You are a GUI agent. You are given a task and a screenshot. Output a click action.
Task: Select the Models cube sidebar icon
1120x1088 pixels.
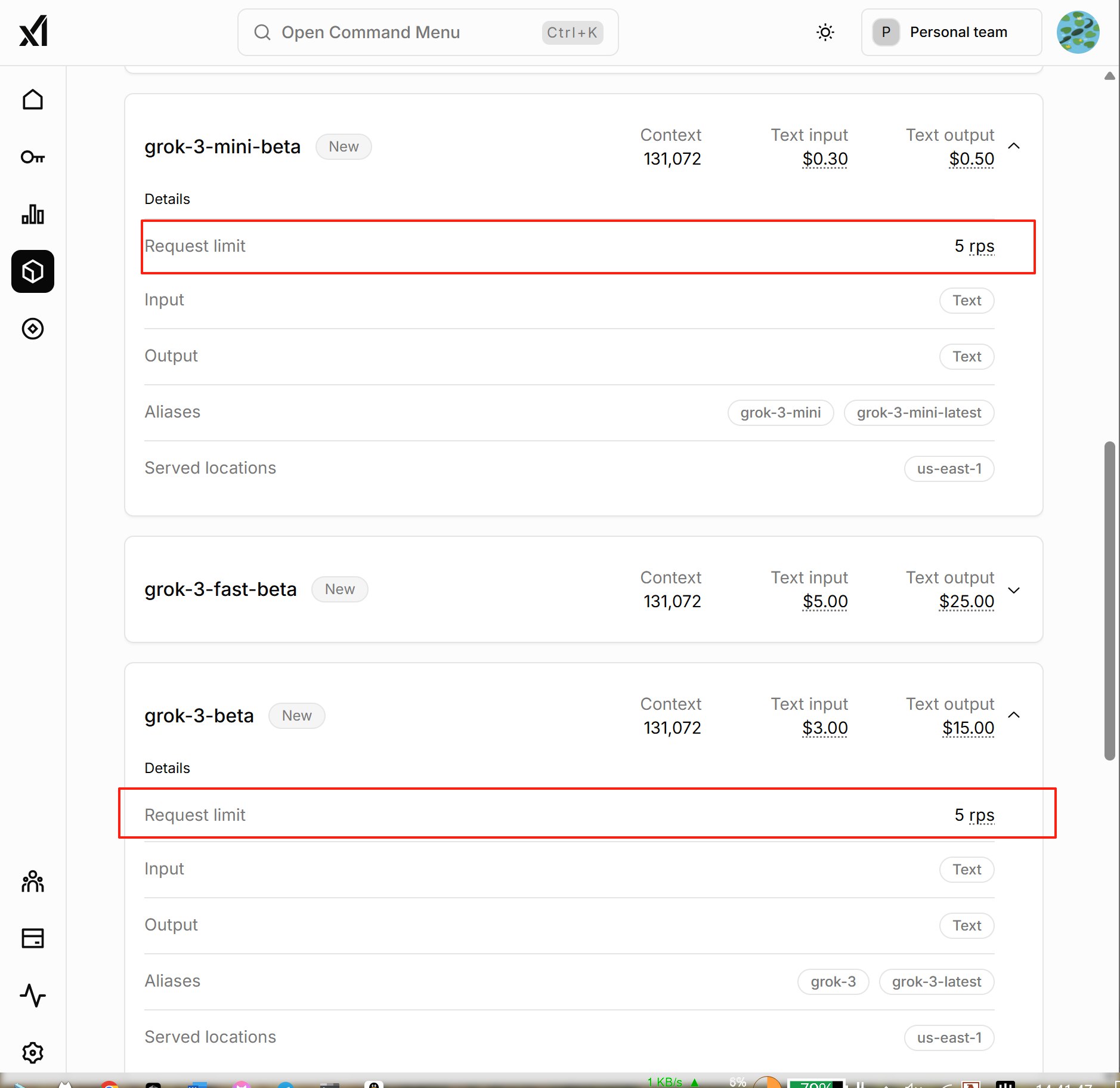[33, 271]
